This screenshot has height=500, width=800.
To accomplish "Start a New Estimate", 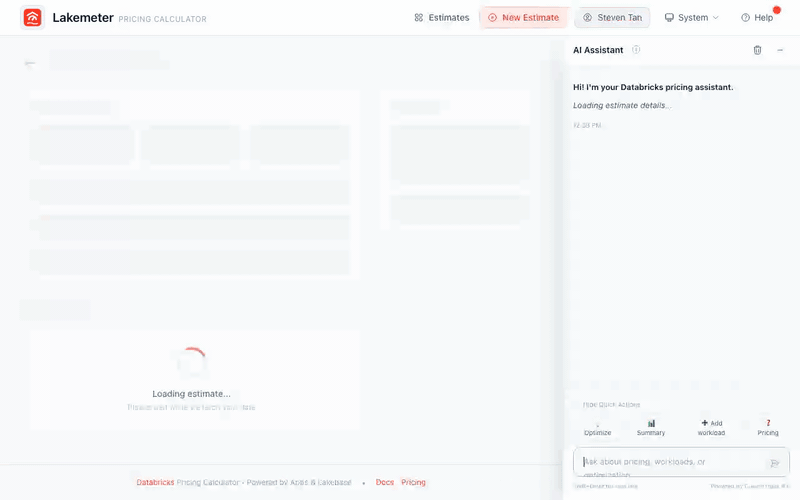I will 523,17.
